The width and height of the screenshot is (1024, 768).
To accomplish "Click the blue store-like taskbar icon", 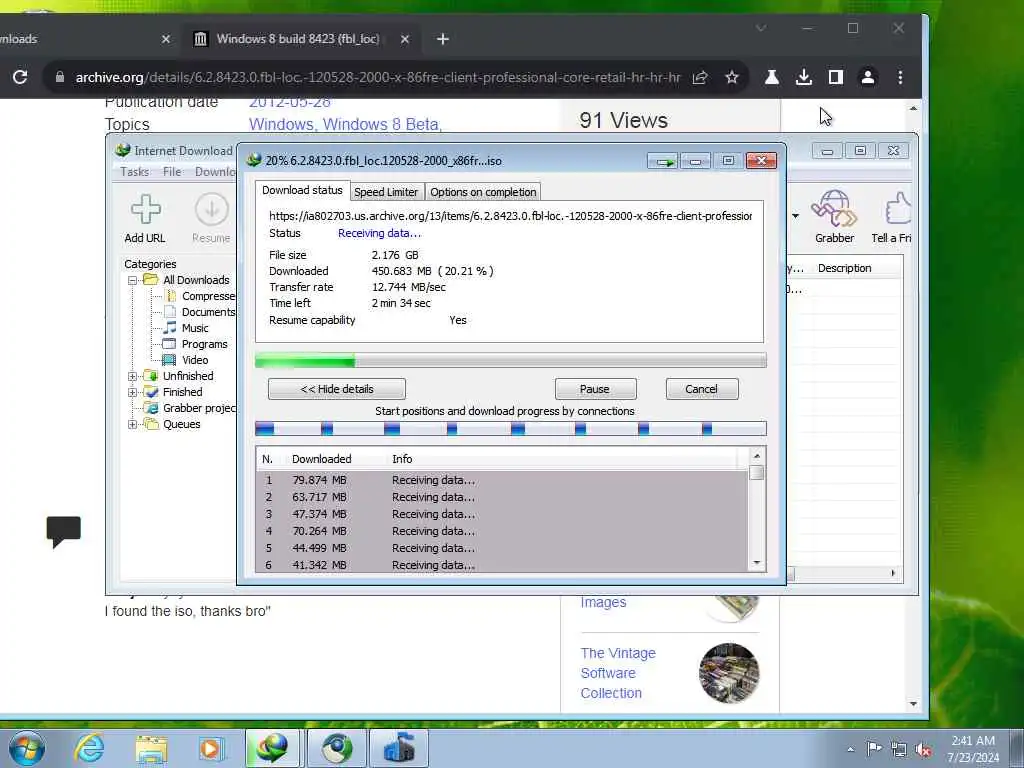I will pos(399,748).
